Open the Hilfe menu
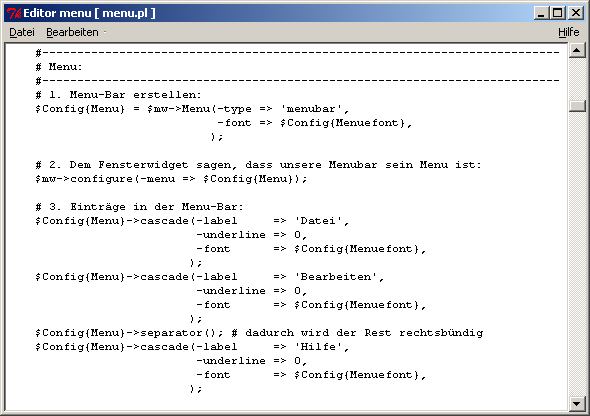The image size is (590, 416). click(569, 32)
